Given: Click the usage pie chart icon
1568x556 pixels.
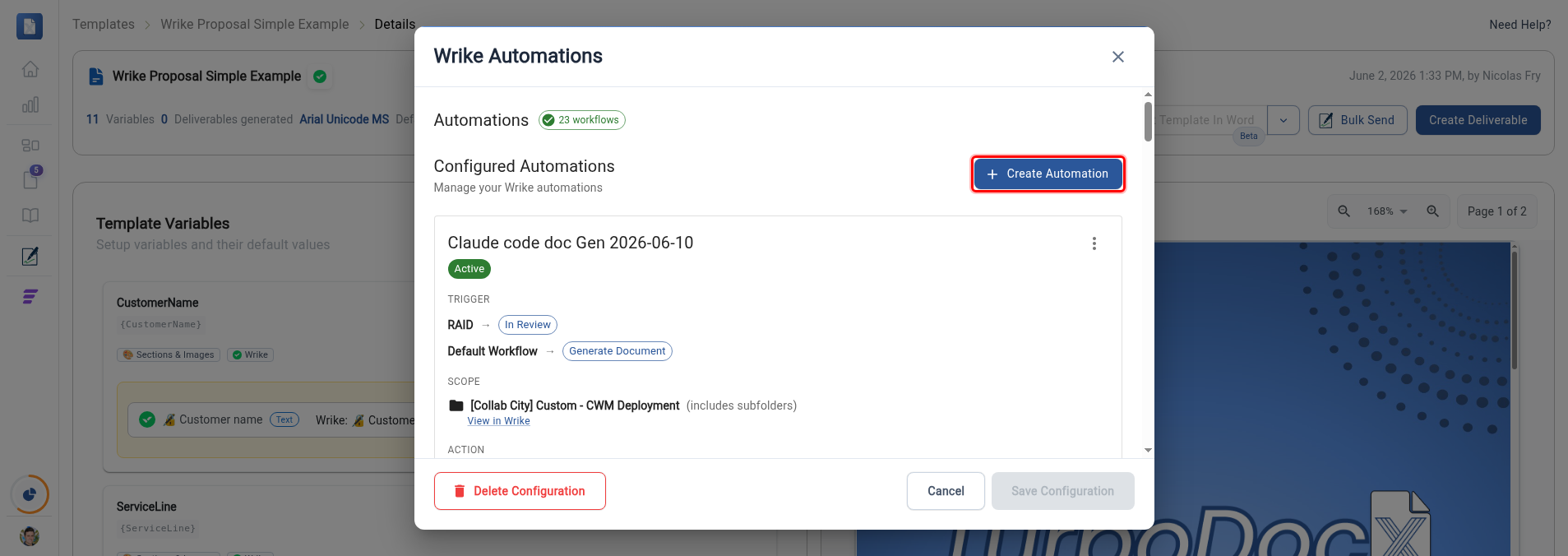Looking at the screenshot, I should coord(30,494).
